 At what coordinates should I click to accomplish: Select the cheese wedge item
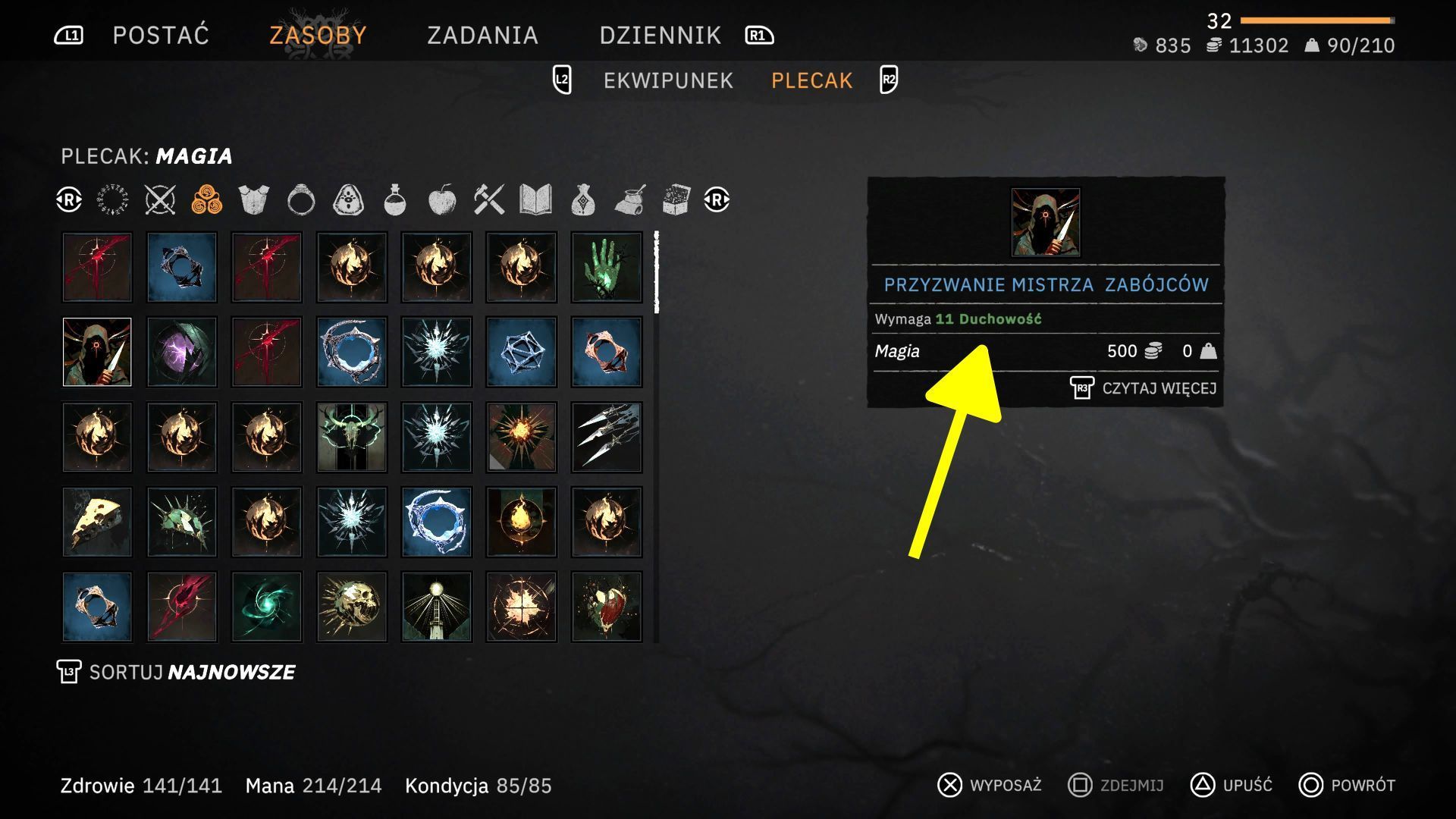click(97, 522)
